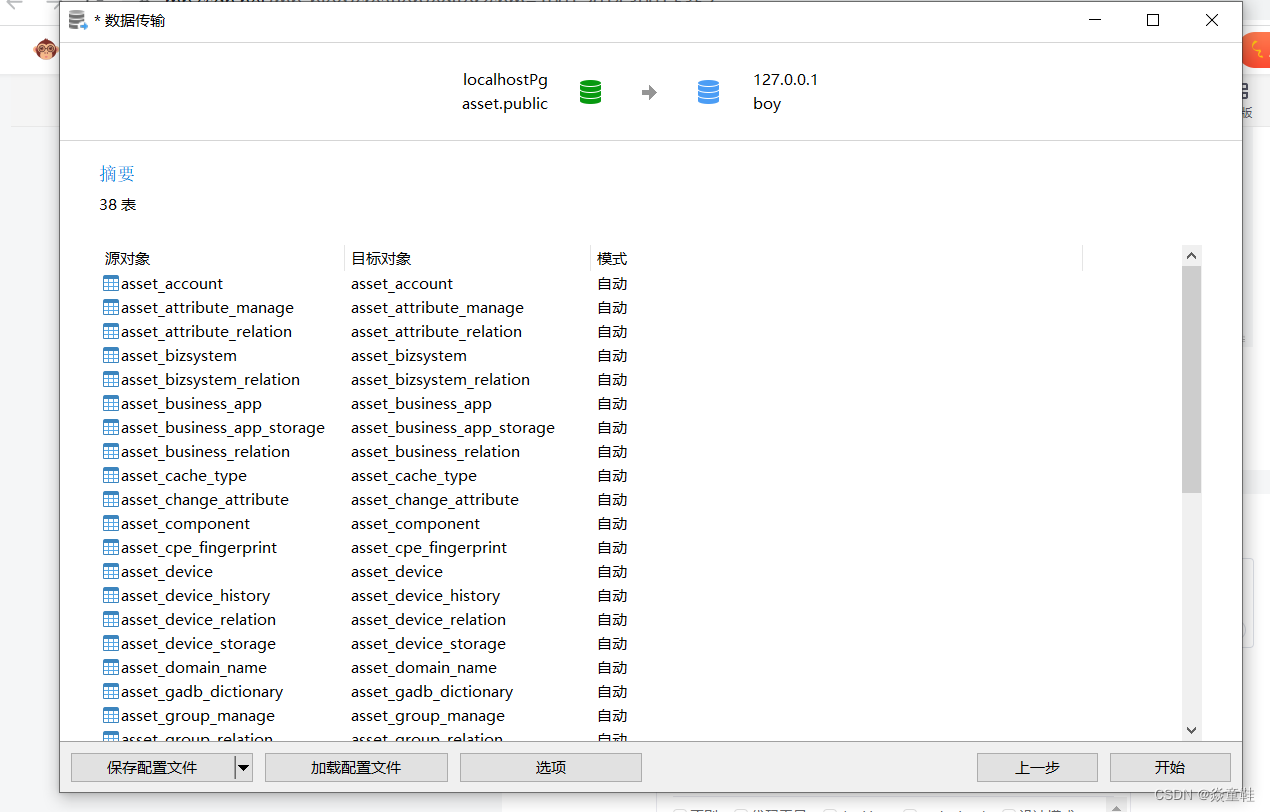Click table icon beside asset_attribute_relation

111,332
